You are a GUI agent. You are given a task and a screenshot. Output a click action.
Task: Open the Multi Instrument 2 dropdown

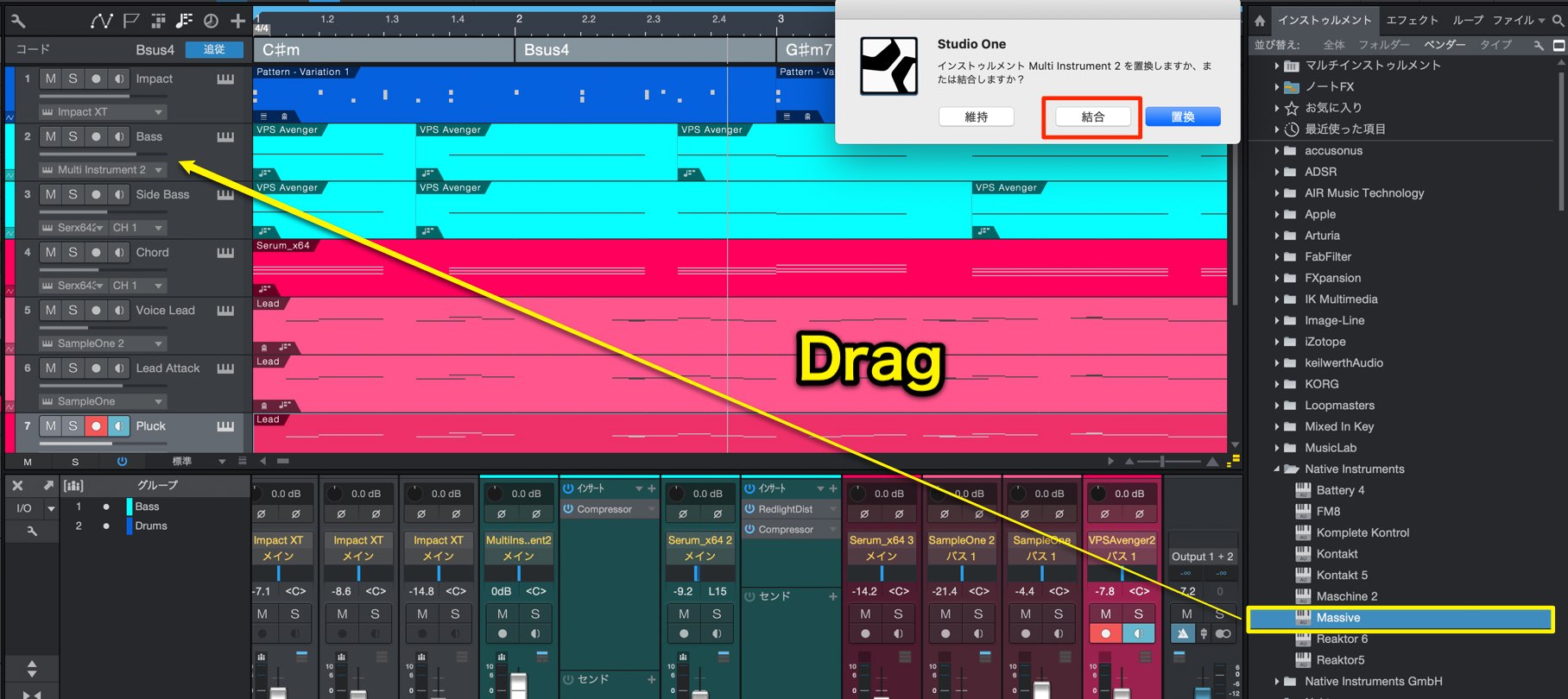(x=158, y=170)
